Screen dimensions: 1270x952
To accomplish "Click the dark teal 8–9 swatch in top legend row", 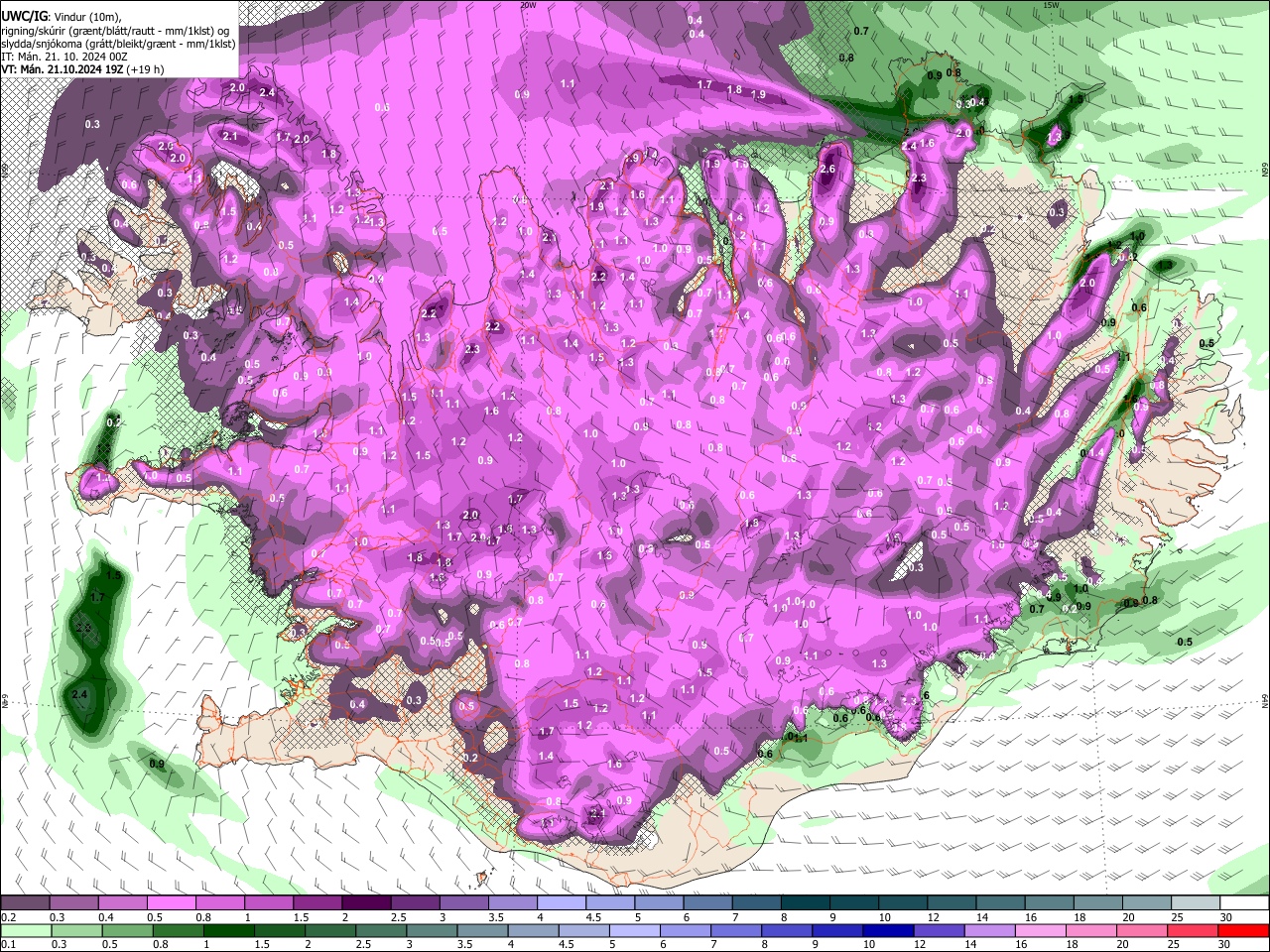I will point(807,903).
